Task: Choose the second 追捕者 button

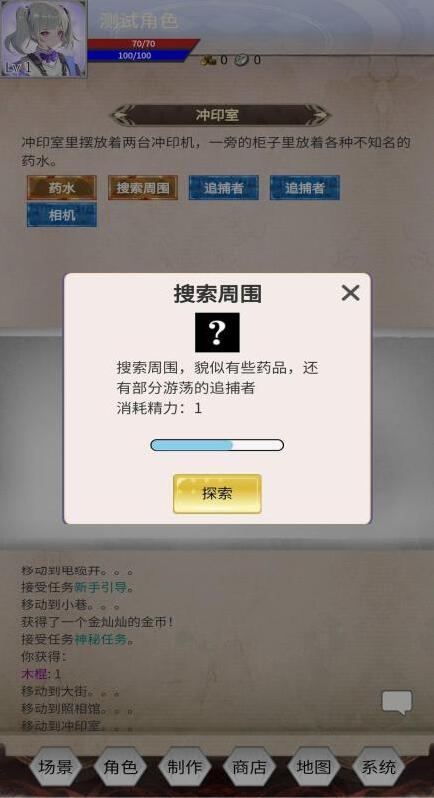Action: coord(305,188)
